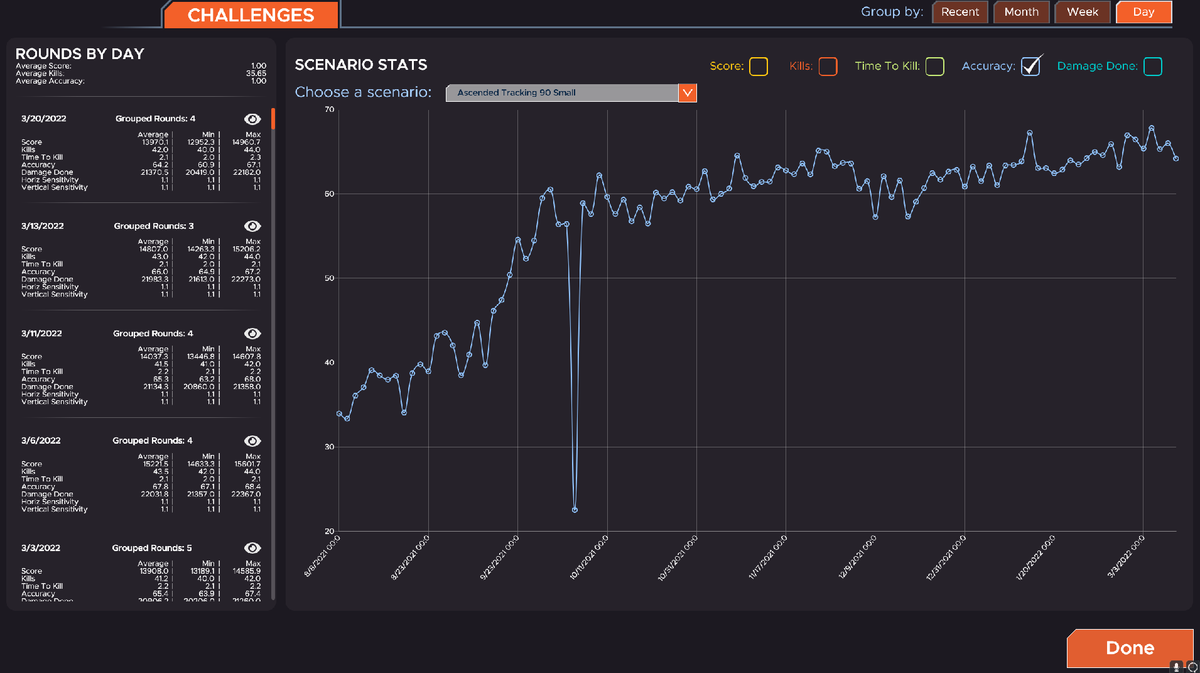Image resolution: width=1200 pixels, height=673 pixels.
Task: Select the 3/20/2022 date entry
Action: point(42,118)
